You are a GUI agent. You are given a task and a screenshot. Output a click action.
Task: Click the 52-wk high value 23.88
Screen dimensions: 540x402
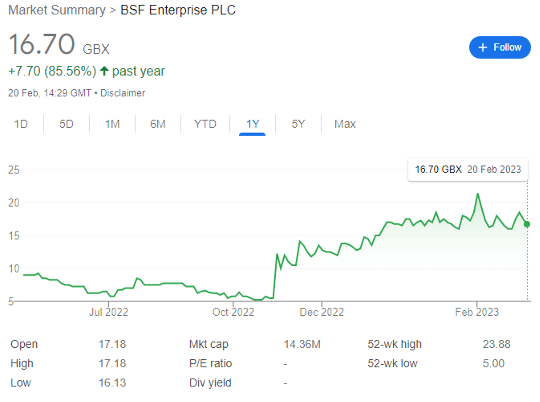pos(496,344)
